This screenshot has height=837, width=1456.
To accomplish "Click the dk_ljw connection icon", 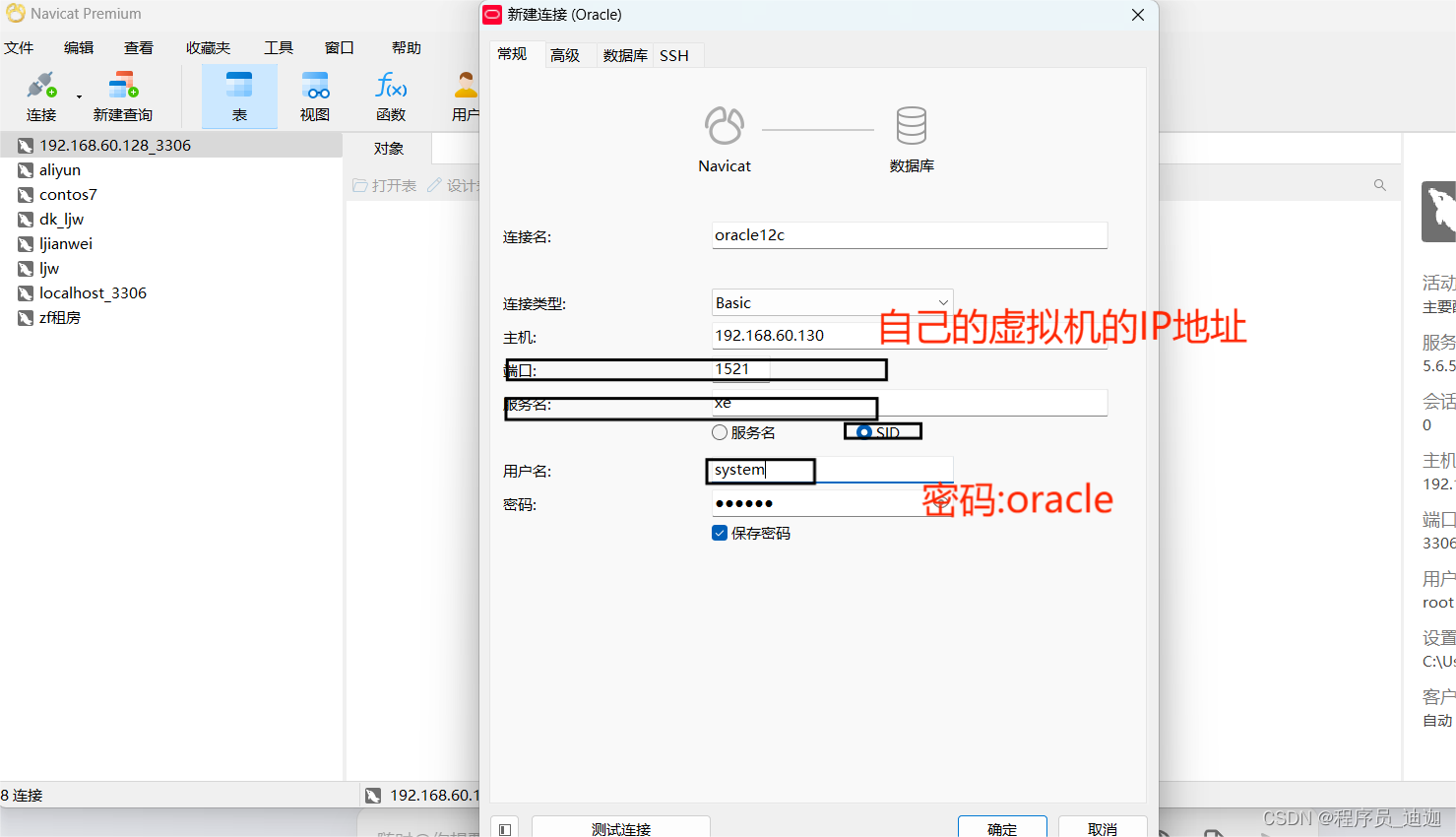I will click(x=26, y=220).
